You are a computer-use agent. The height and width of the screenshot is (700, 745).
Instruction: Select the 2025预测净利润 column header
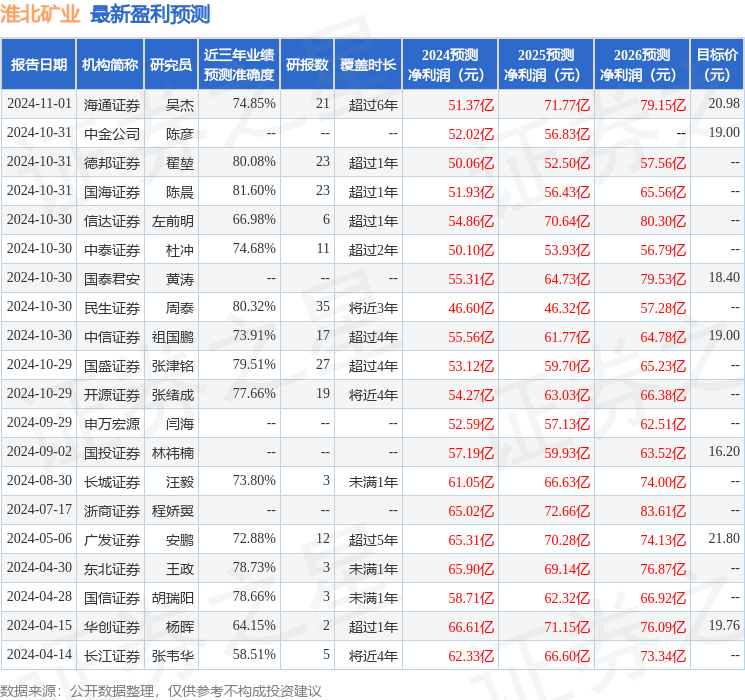(x=545, y=64)
